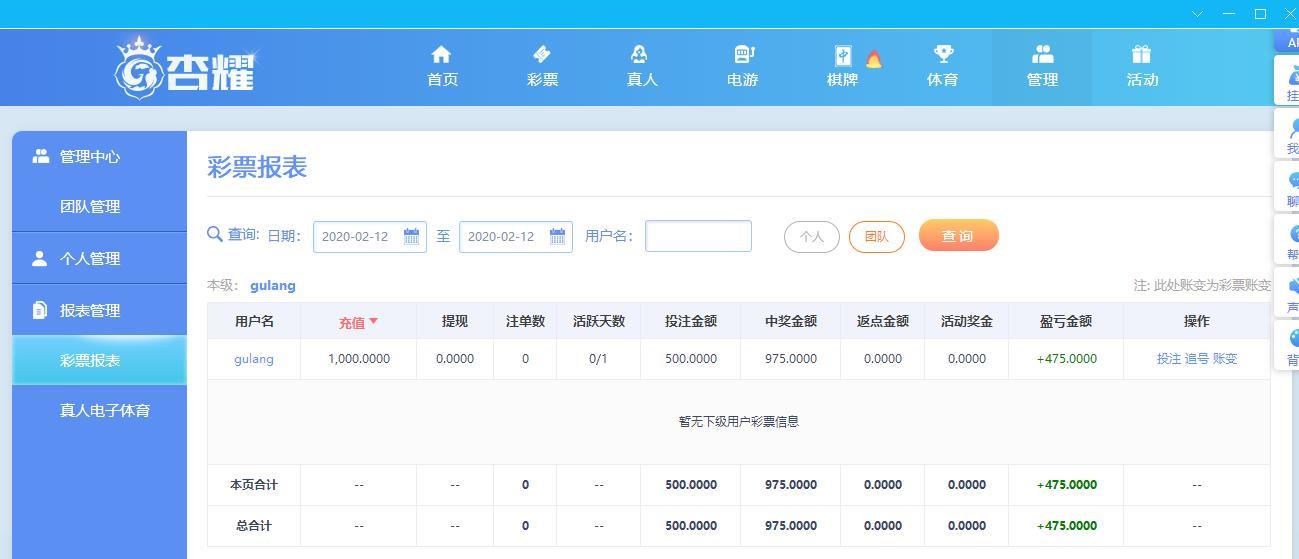Click the 账变 link in gulang row
The image size is (1299, 559).
point(1225,358)
